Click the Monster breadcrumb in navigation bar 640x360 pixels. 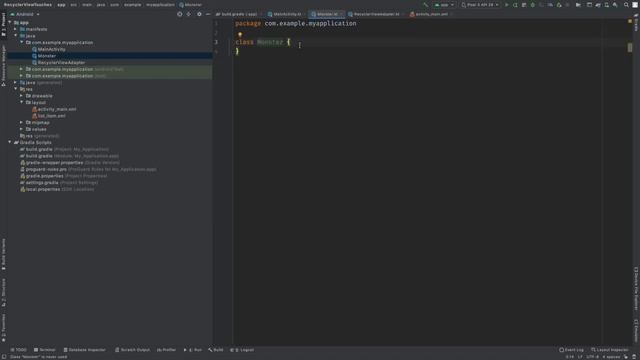coord(191,5)
